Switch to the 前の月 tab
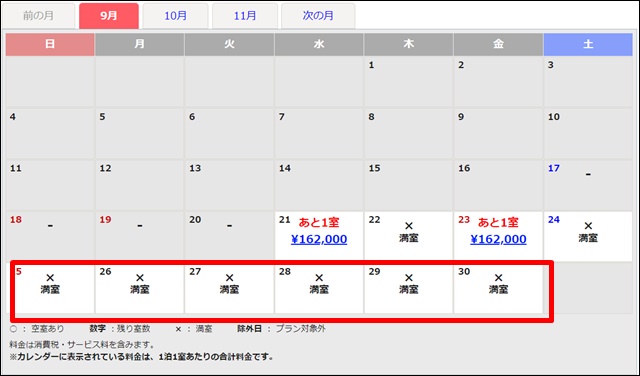This screenshot has width=640, height=376. (38, 16)
